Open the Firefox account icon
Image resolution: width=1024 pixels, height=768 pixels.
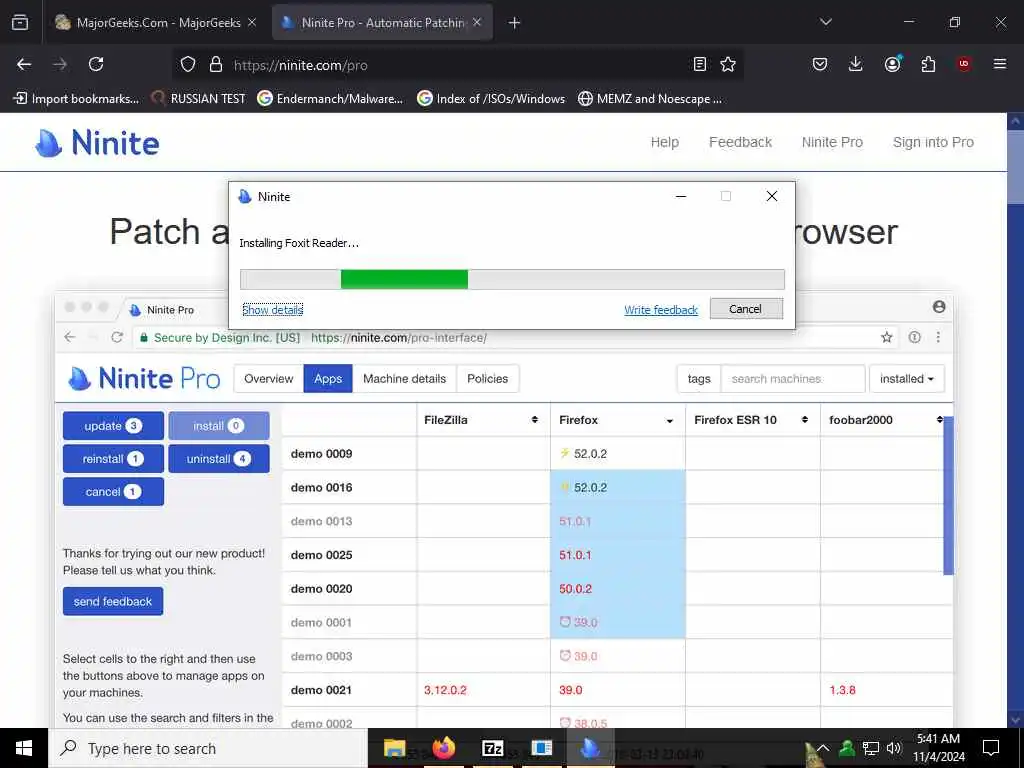pyautogui.click(x=892, y=64)
